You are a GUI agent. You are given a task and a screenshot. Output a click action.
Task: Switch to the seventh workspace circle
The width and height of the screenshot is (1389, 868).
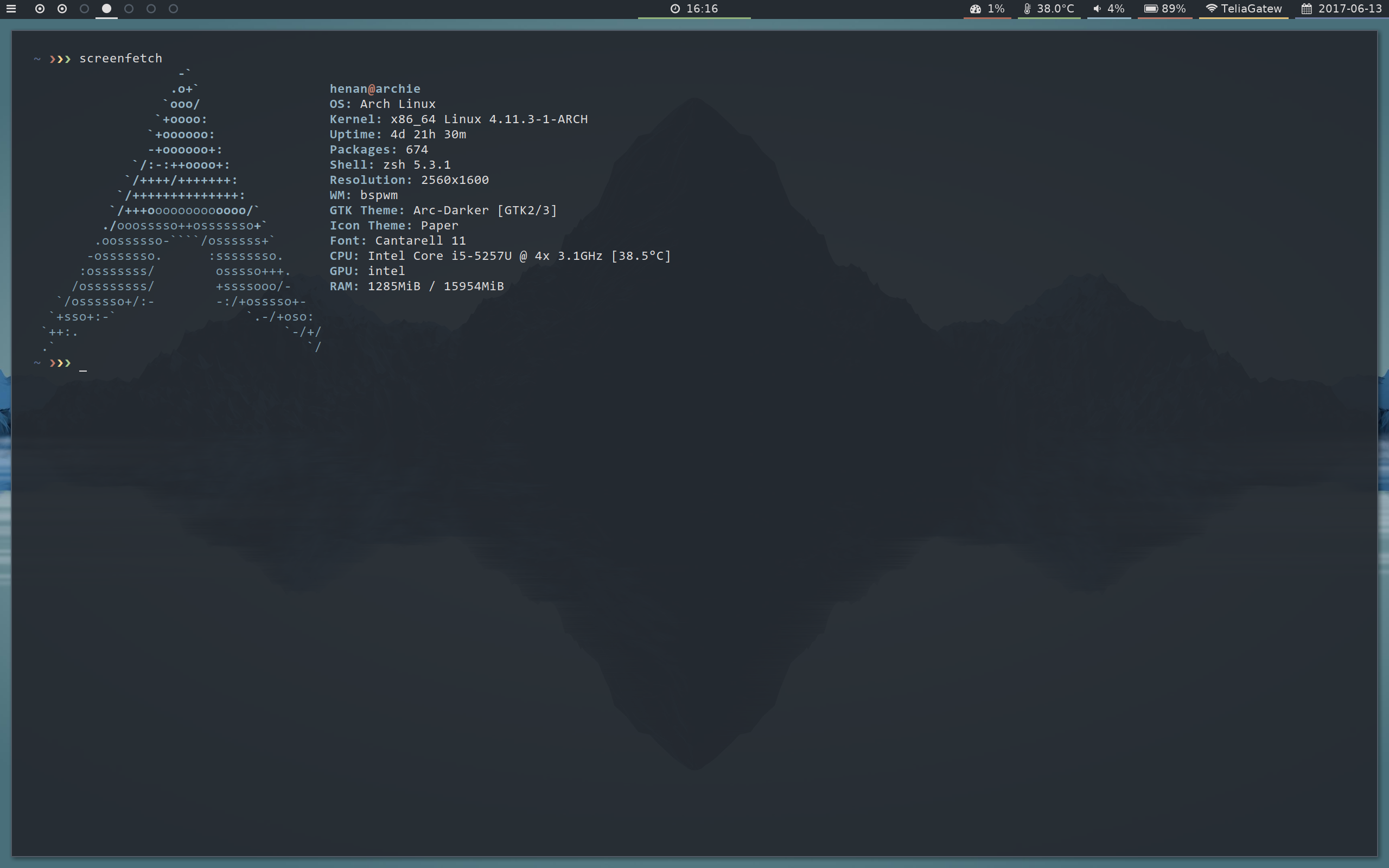(173, 9)
